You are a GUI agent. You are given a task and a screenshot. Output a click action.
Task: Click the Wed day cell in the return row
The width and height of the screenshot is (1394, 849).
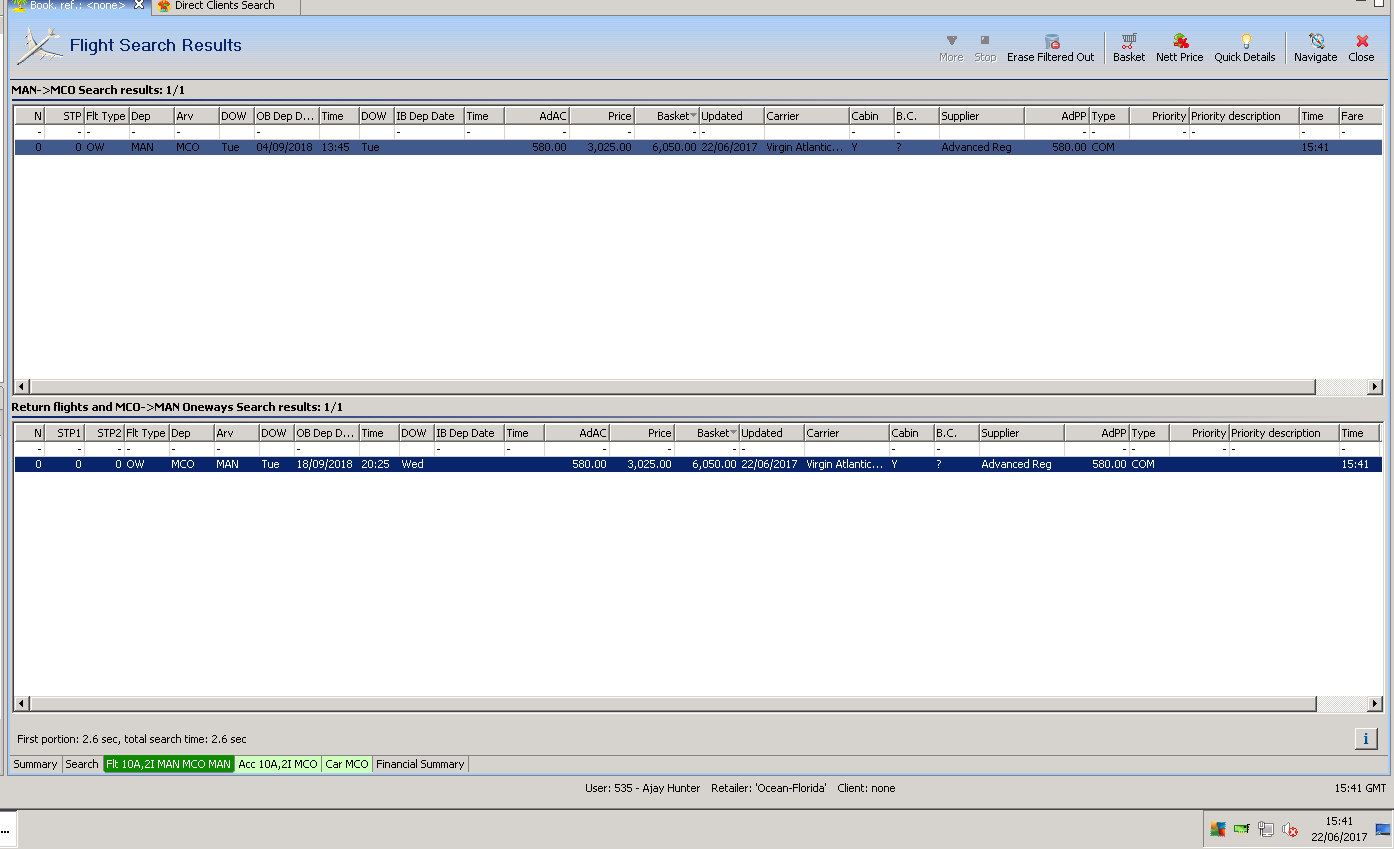416,464
